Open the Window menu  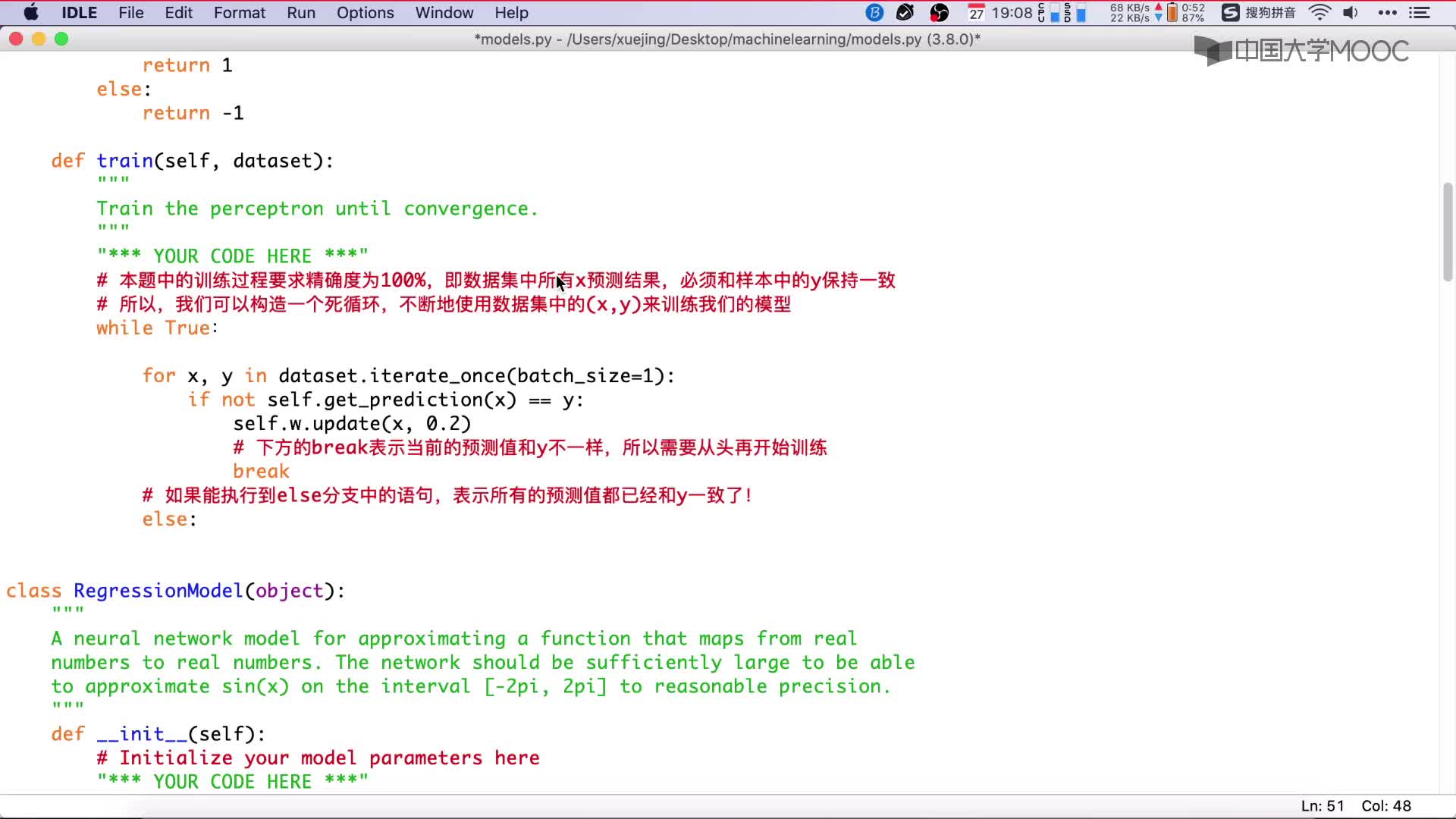pos(444,13)
